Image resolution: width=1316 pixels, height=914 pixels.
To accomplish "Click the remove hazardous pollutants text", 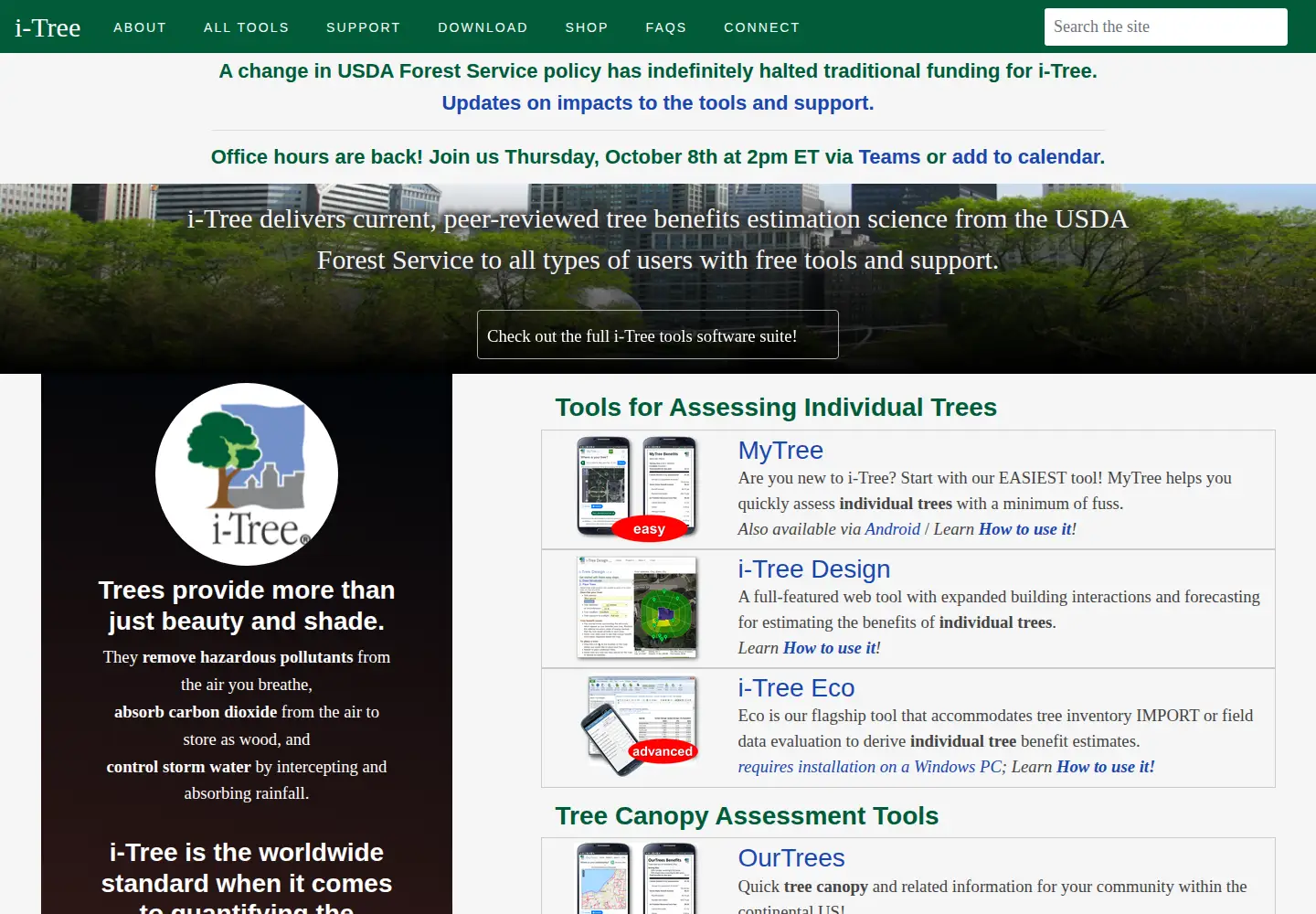I will point(248,657).
